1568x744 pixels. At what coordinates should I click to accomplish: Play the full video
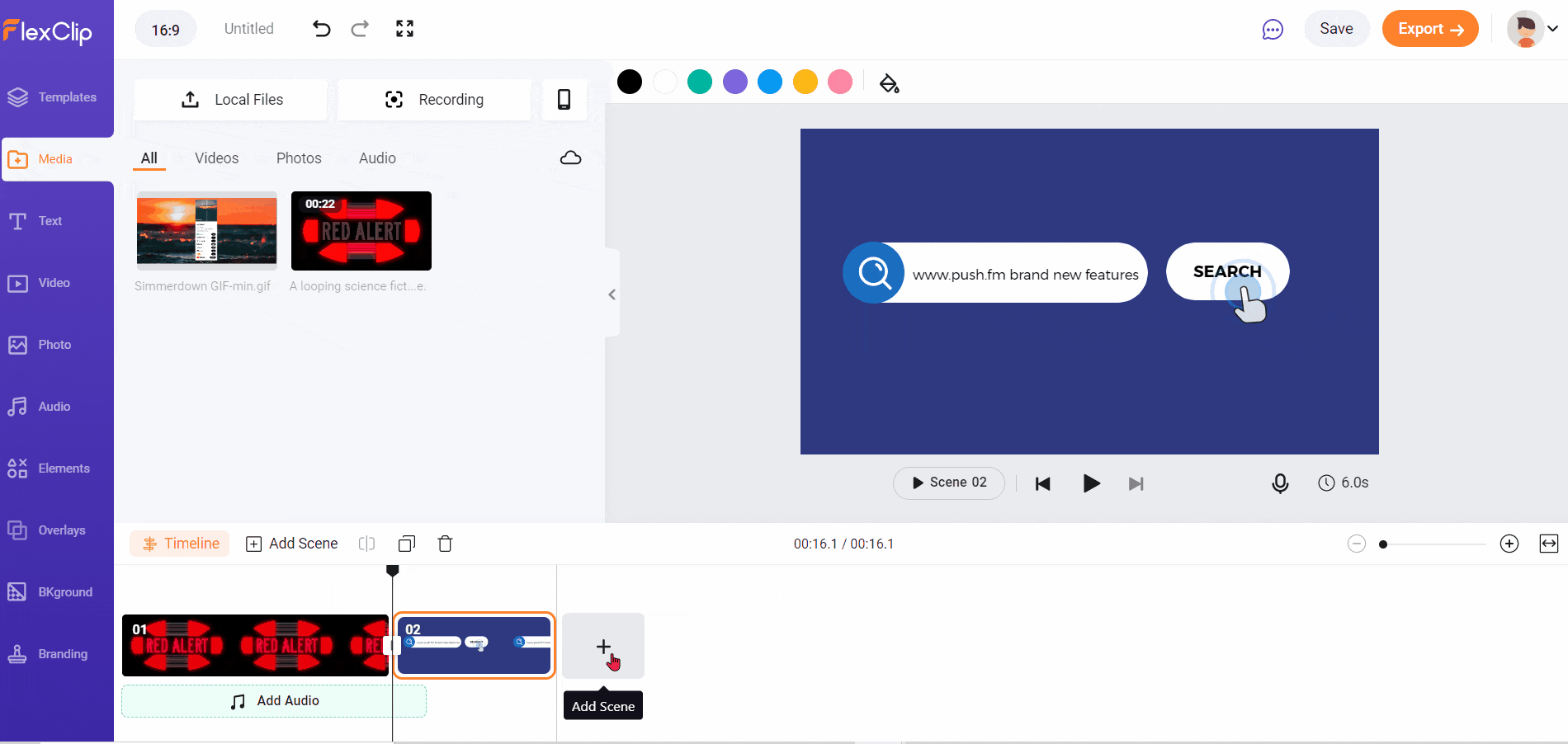(1091, 483)
